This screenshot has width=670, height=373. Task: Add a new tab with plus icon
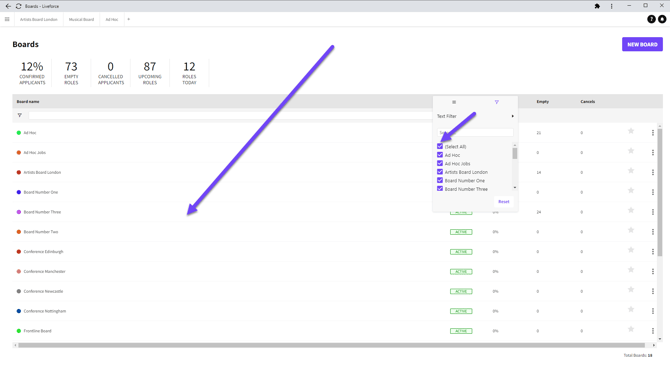[x=129, y=19]
